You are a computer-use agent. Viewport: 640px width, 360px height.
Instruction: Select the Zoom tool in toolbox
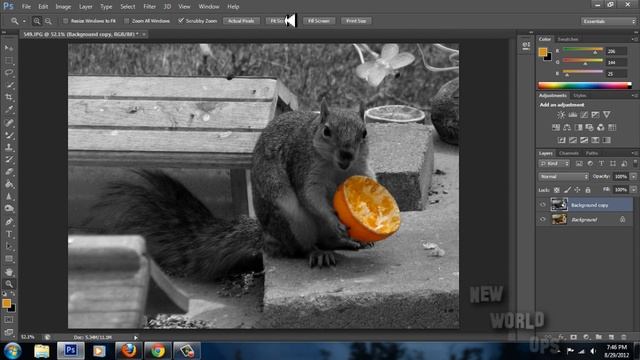(x=9, y=284)
